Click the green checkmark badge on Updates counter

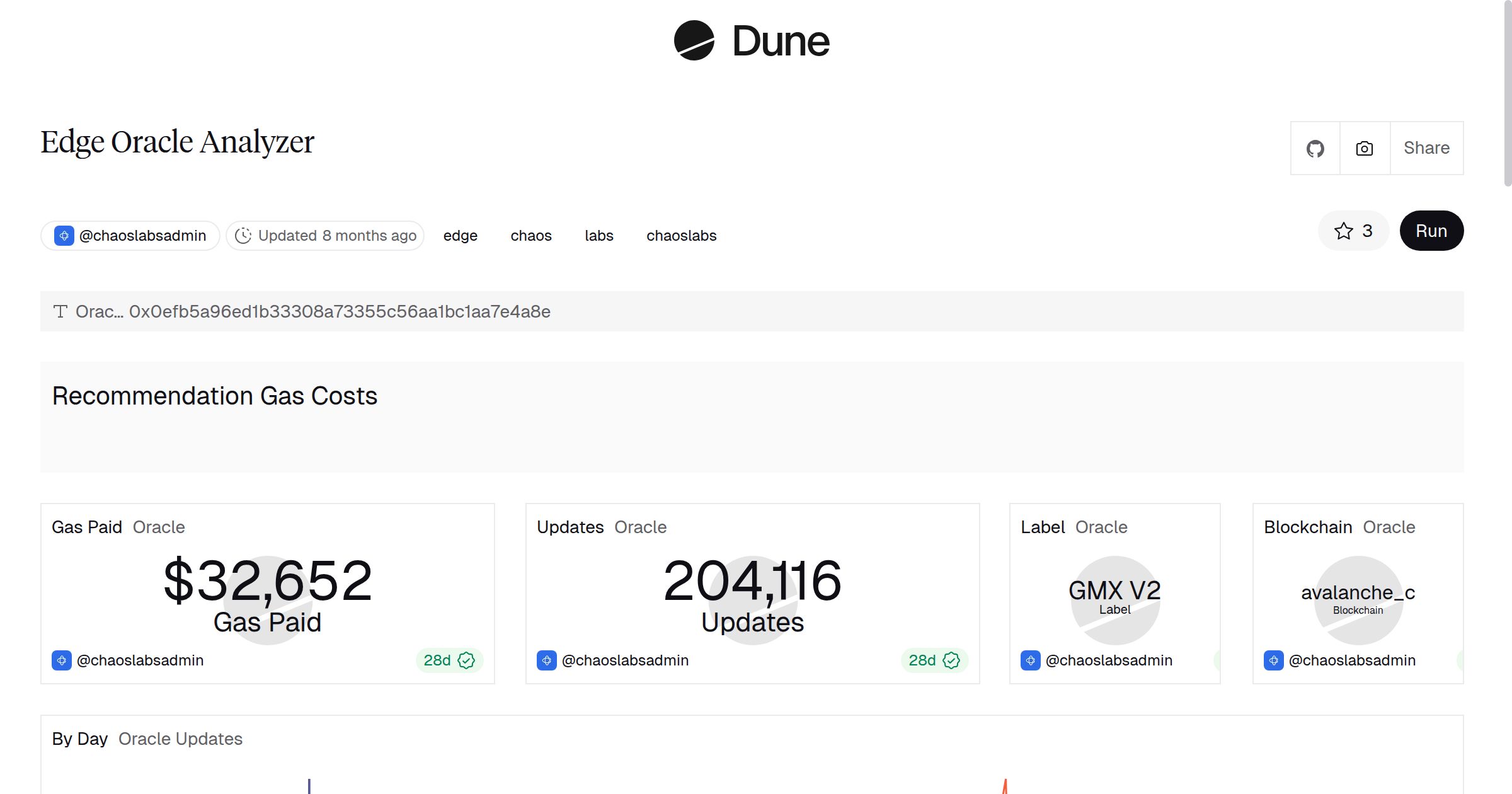coord(952,660)
